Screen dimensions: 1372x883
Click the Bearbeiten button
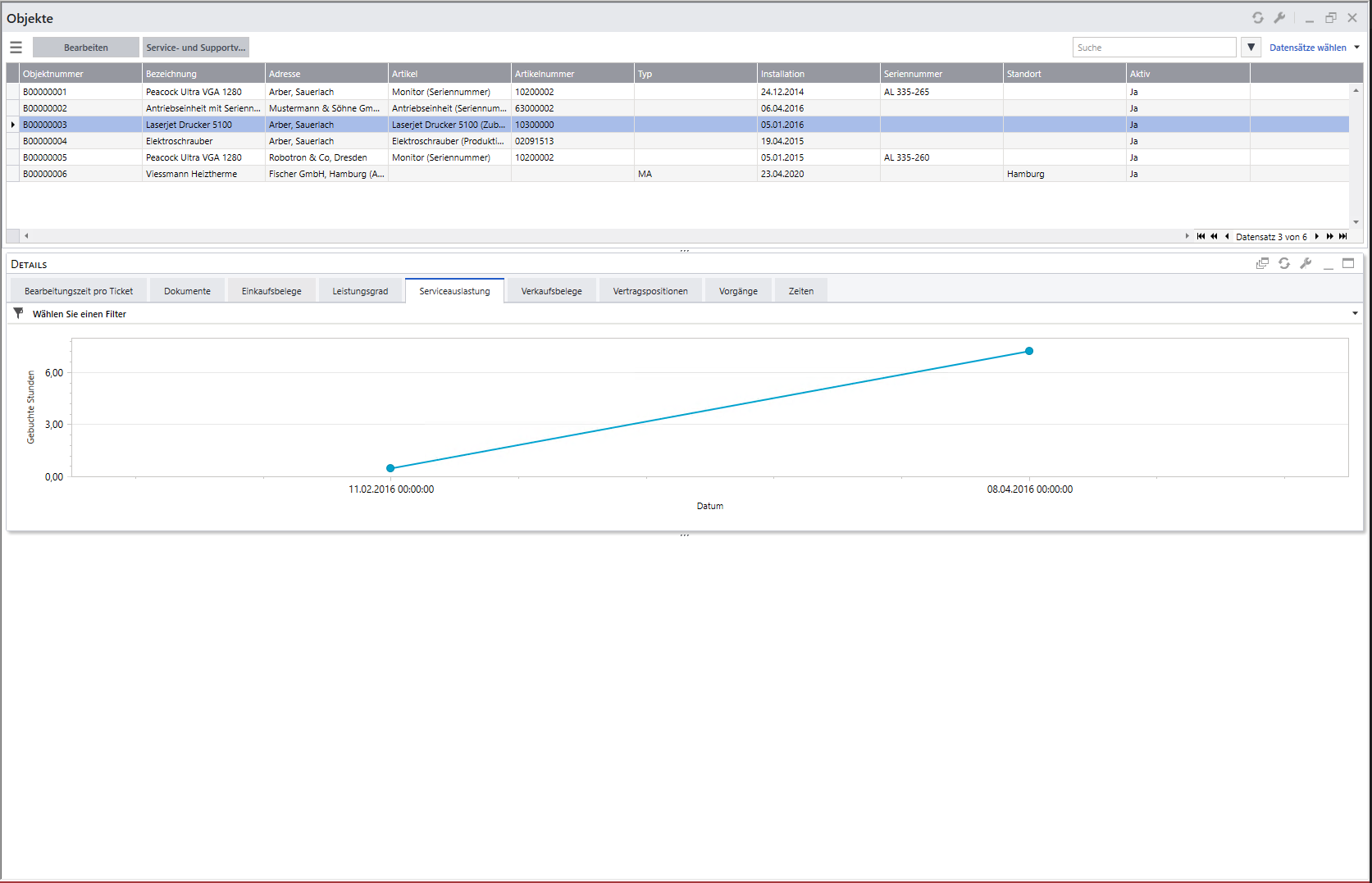86,48
